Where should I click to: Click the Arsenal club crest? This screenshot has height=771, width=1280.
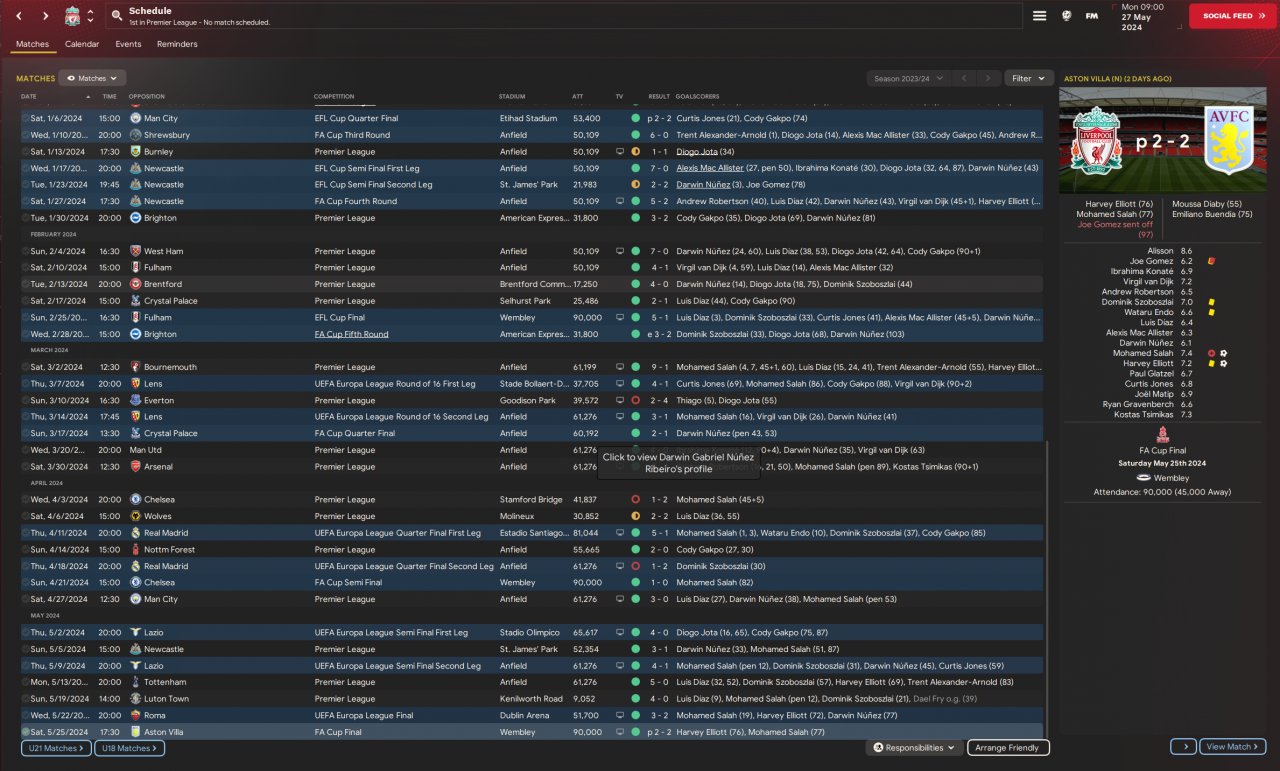(x=135, y=467)
